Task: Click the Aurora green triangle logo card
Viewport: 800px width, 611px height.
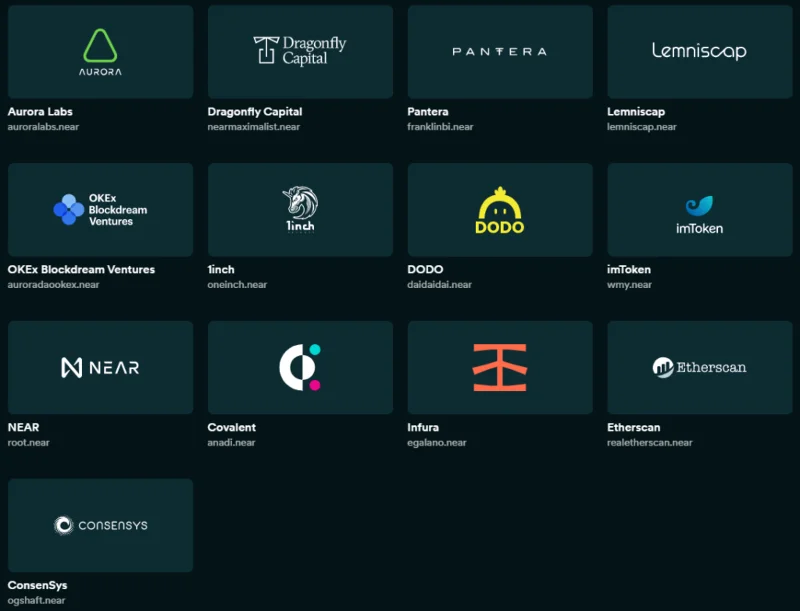Action: 101,52
